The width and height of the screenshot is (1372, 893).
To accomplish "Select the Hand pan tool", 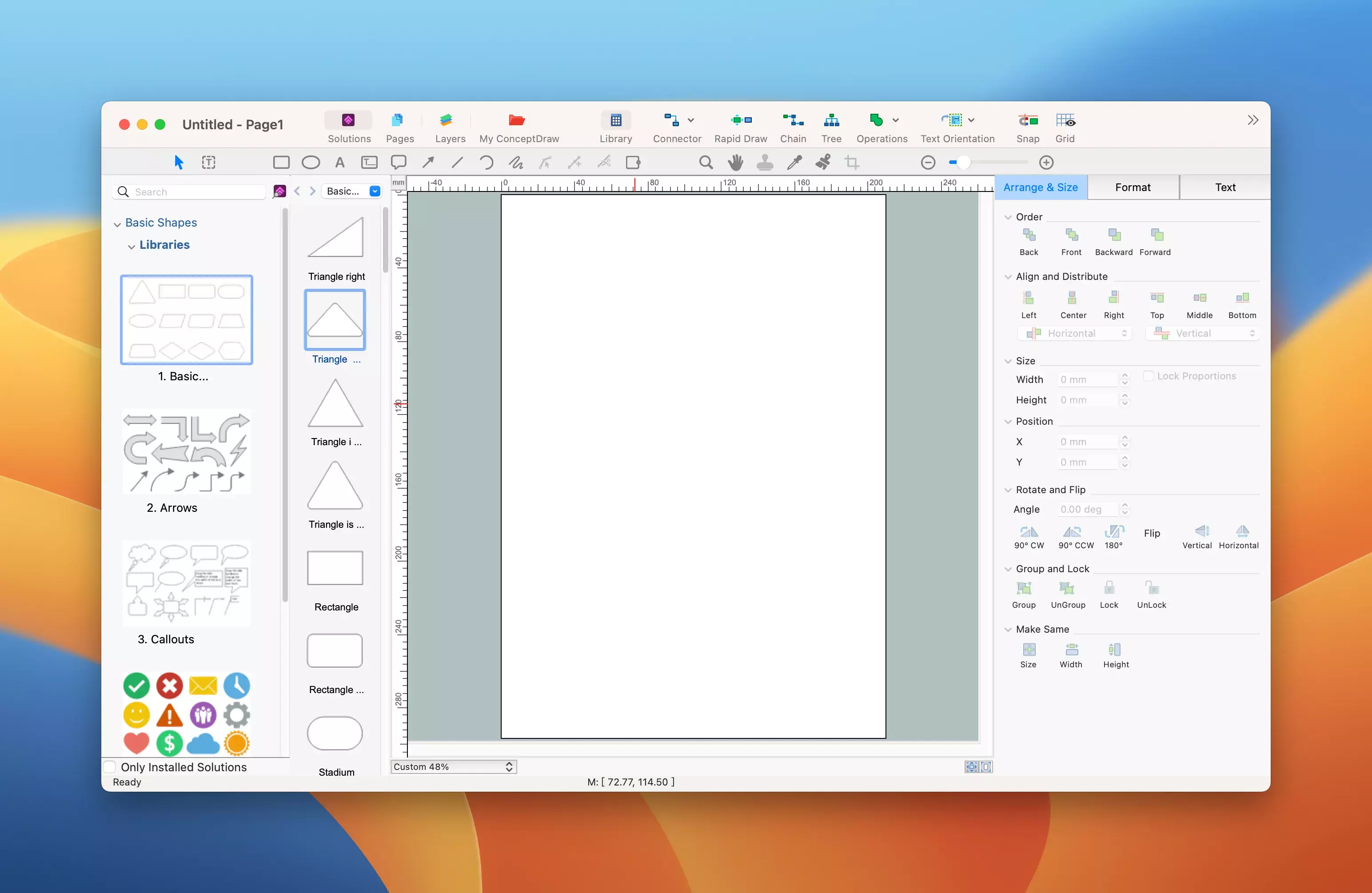I will pyautogui.click(x=735, y=163).
